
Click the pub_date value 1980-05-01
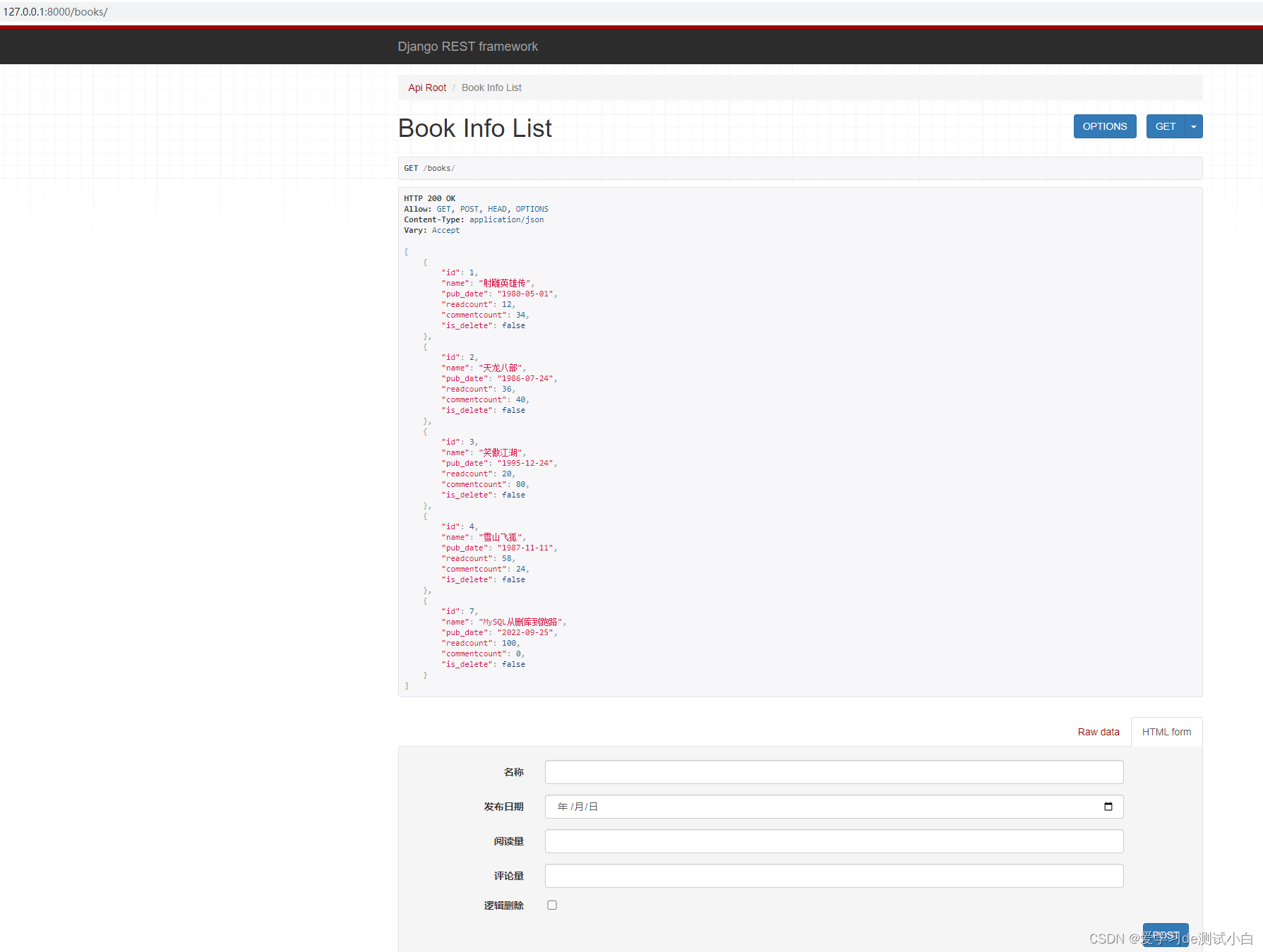coord(525,294)
